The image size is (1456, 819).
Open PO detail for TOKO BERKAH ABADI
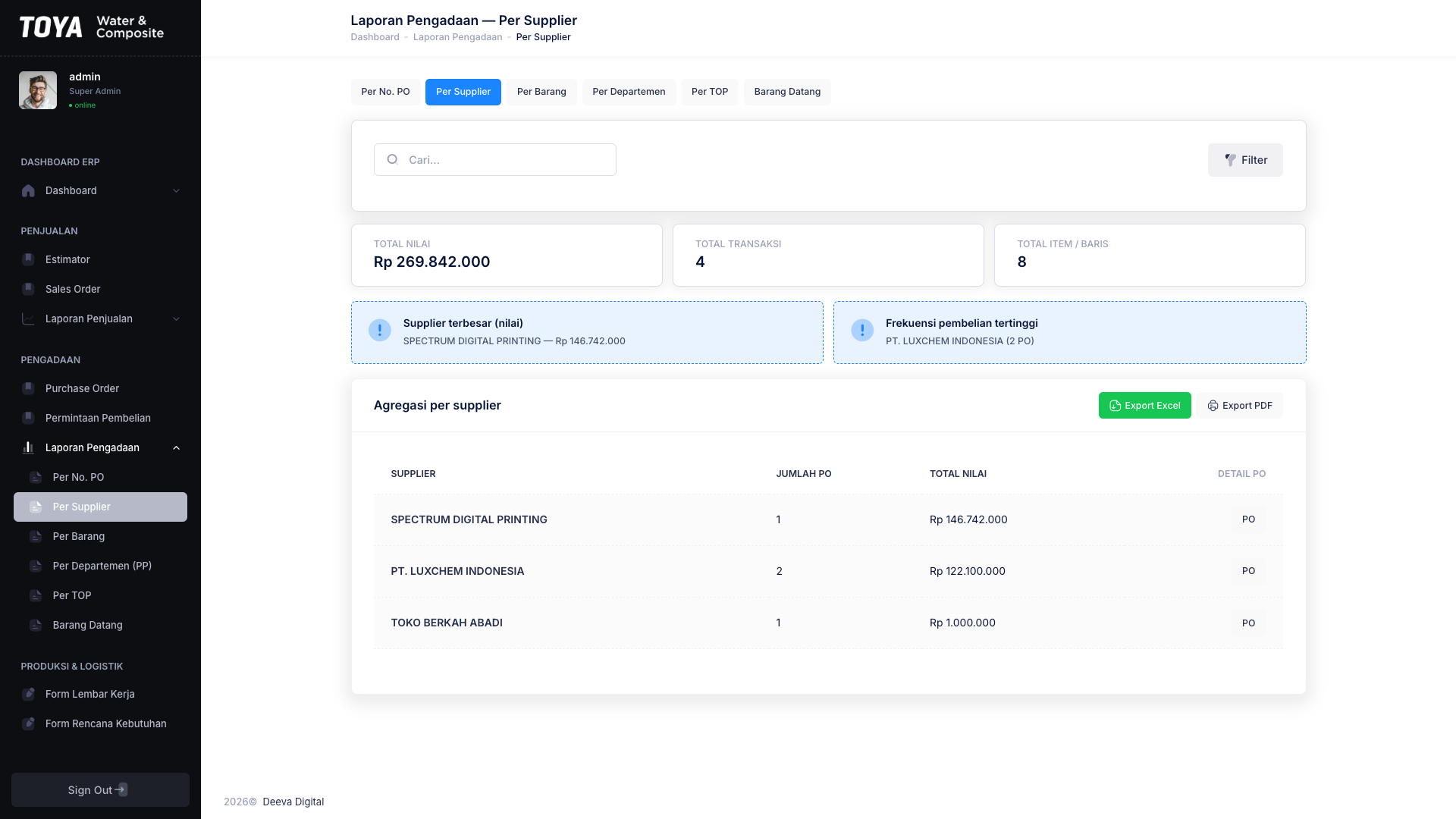coord(1248,623)
